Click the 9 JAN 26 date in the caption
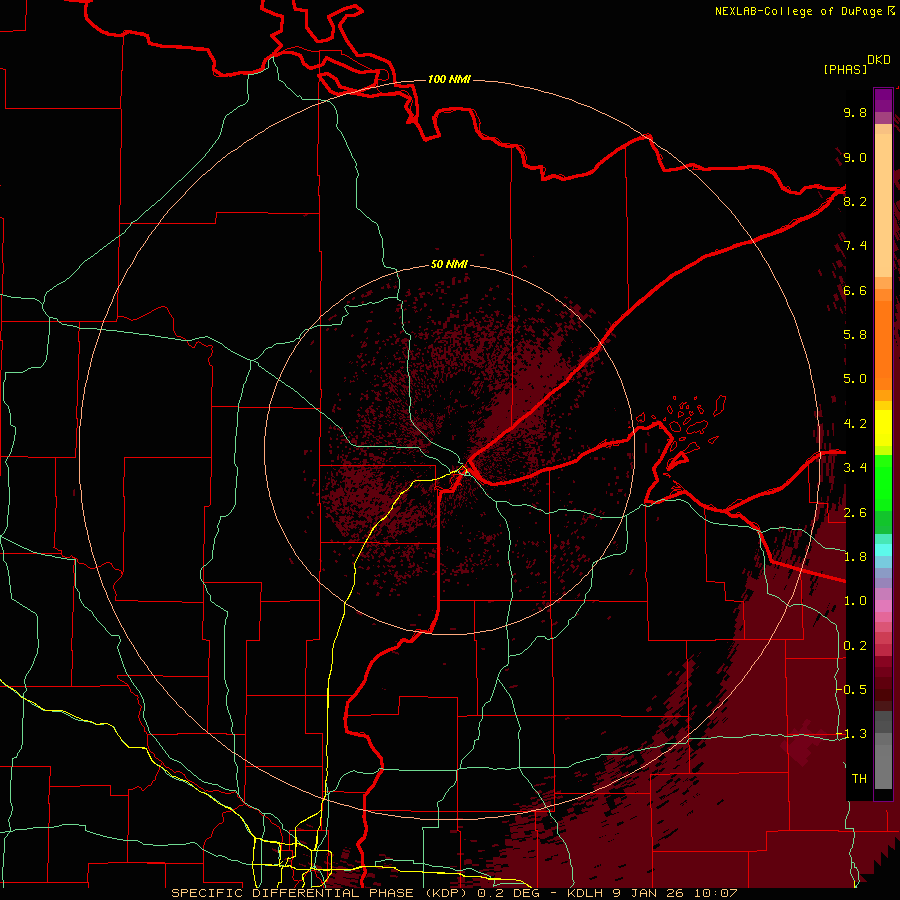 tap(647, 893)
